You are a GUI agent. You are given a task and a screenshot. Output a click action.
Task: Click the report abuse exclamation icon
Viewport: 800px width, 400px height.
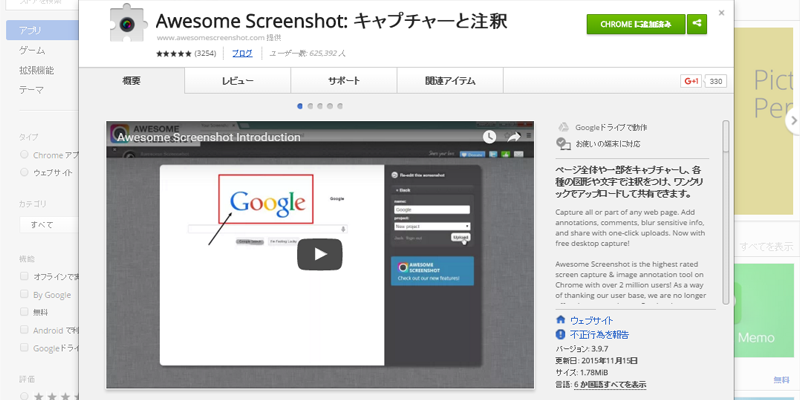561,335
